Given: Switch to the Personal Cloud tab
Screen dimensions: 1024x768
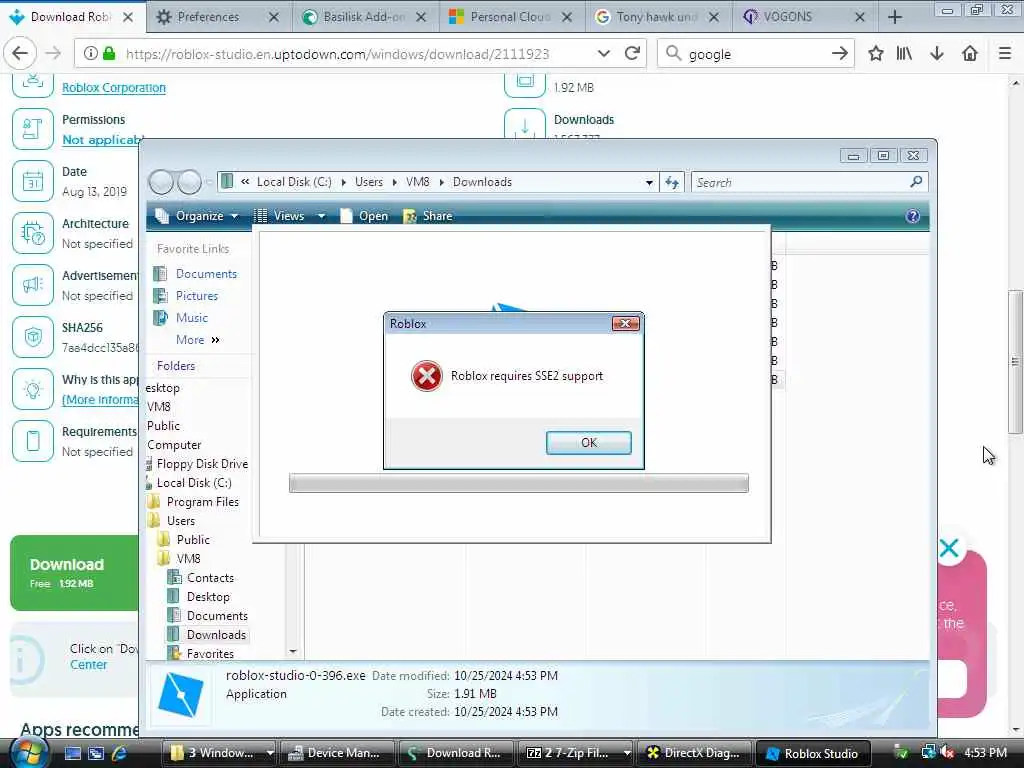Looking at the screenshot, I should (510, 17).
